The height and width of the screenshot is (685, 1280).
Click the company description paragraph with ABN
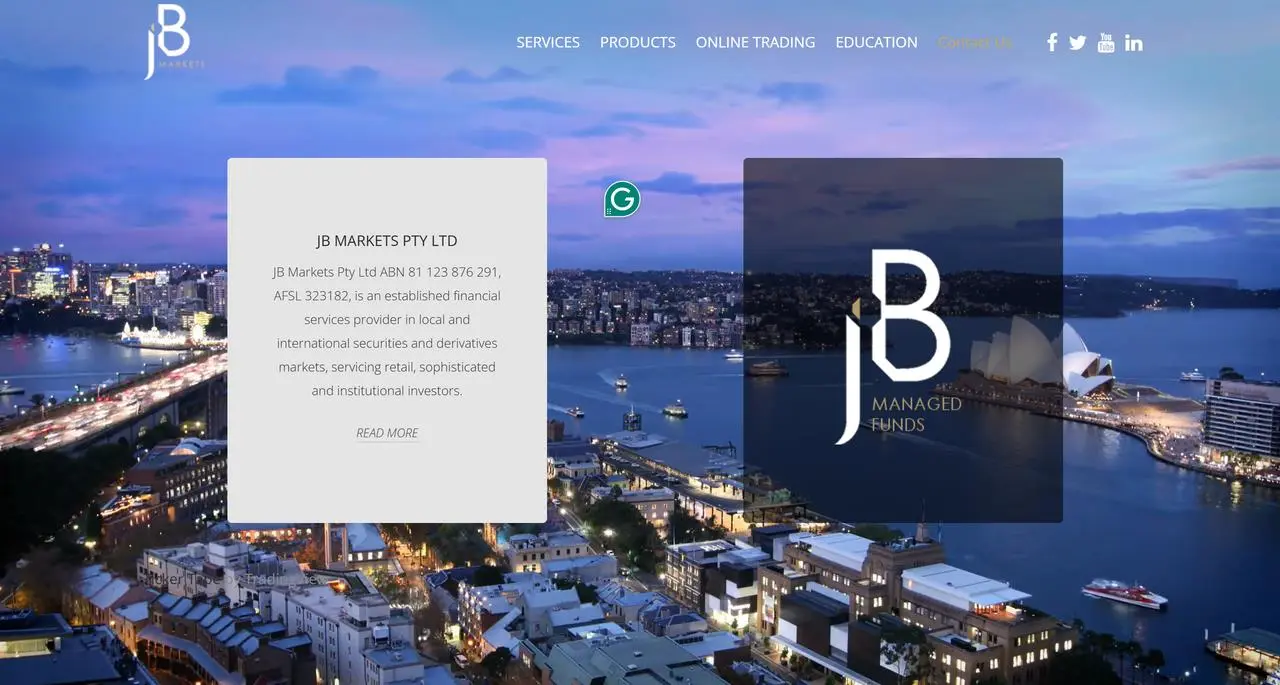(x=387, y=331)
